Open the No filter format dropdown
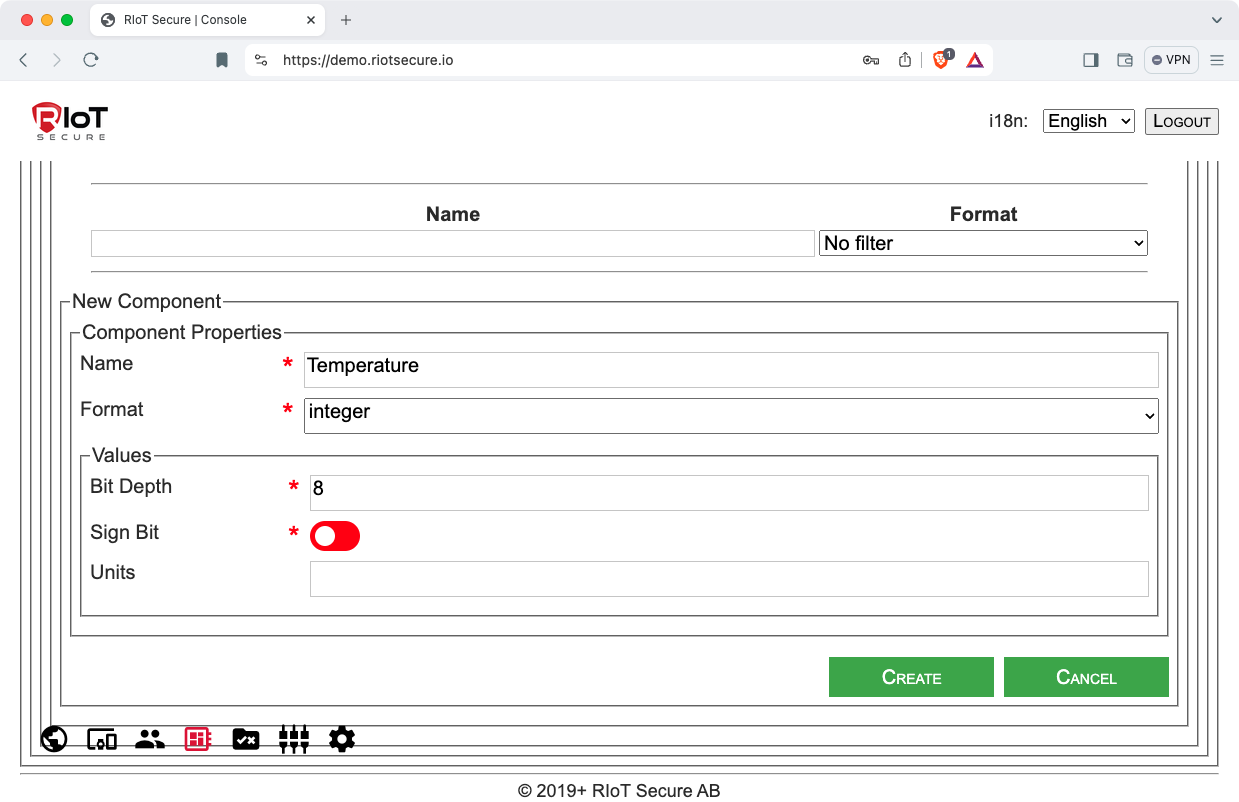1239x802 pixels. [983, 243]
